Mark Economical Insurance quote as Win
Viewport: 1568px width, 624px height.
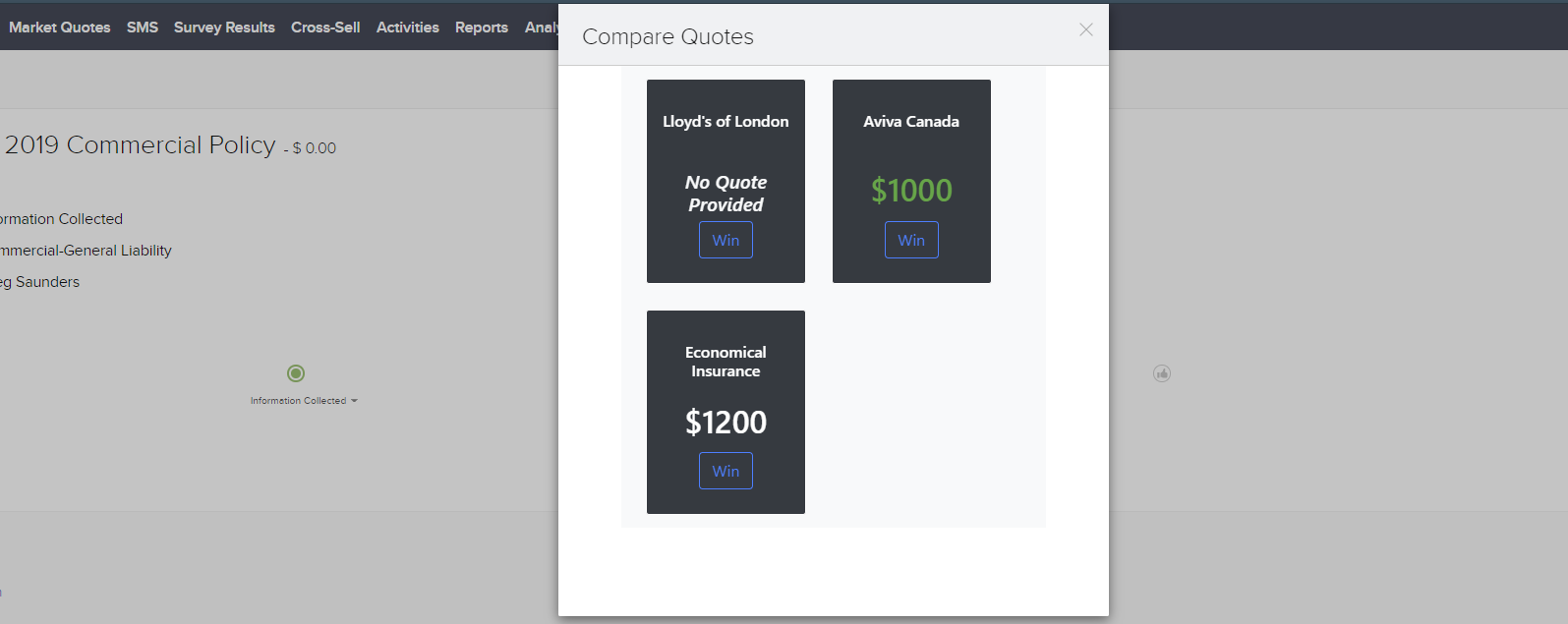click(x=726, y=471)
